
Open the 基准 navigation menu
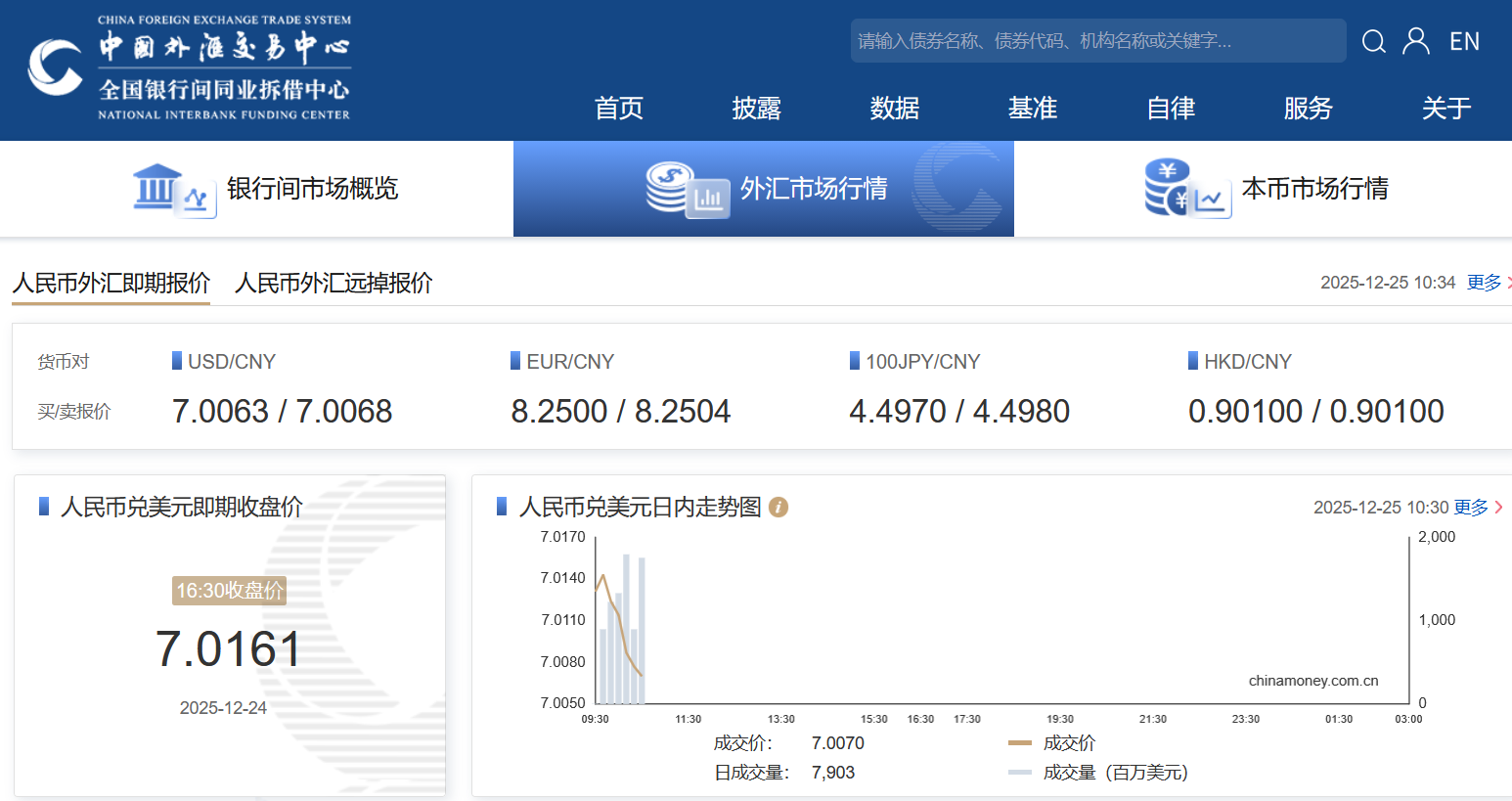click(1033, 108)
